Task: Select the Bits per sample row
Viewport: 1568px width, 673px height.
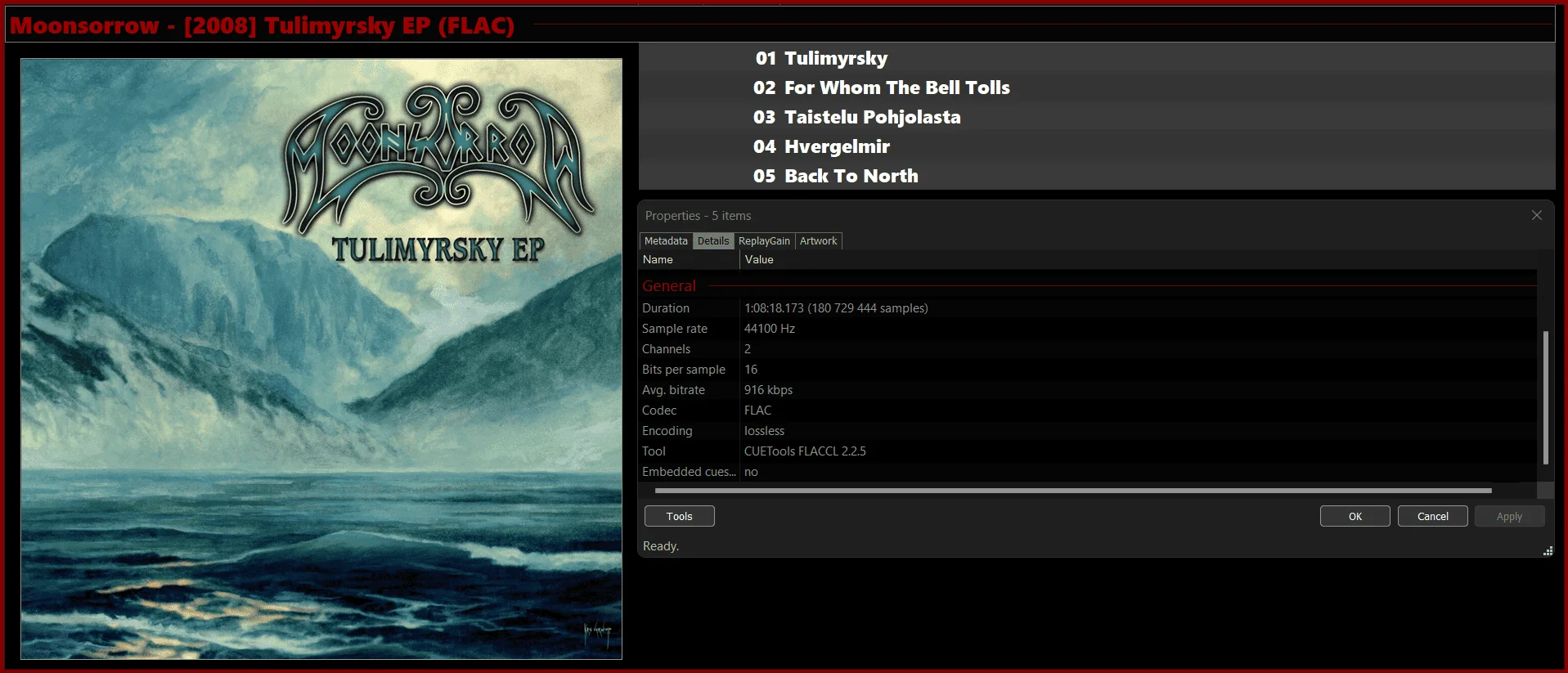Action: click(x=1087, y=370)
